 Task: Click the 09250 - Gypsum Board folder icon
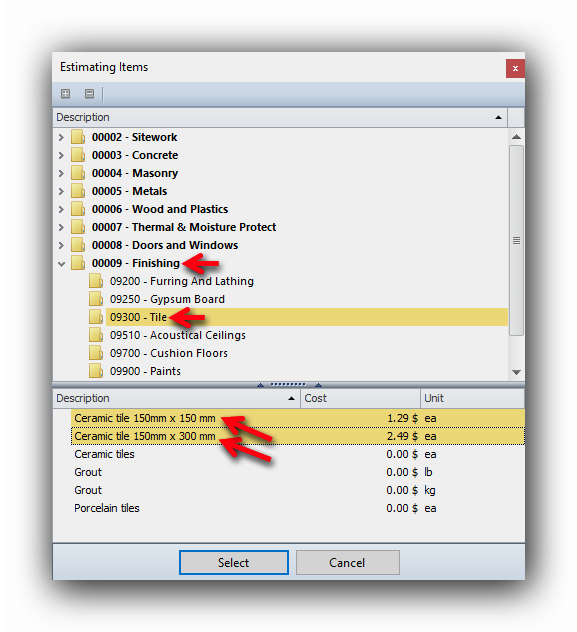coord(96,299)
